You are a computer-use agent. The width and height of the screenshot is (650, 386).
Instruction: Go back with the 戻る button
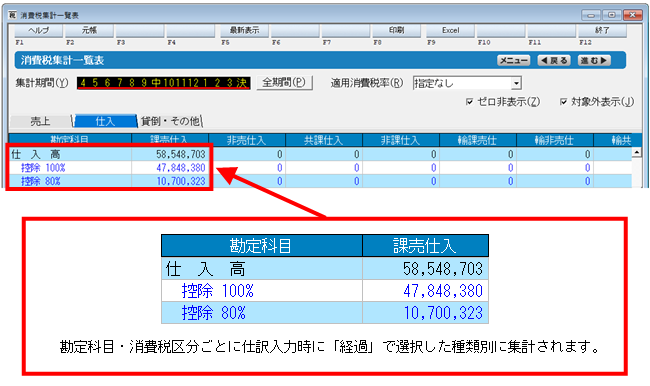(x=554, y=61)
